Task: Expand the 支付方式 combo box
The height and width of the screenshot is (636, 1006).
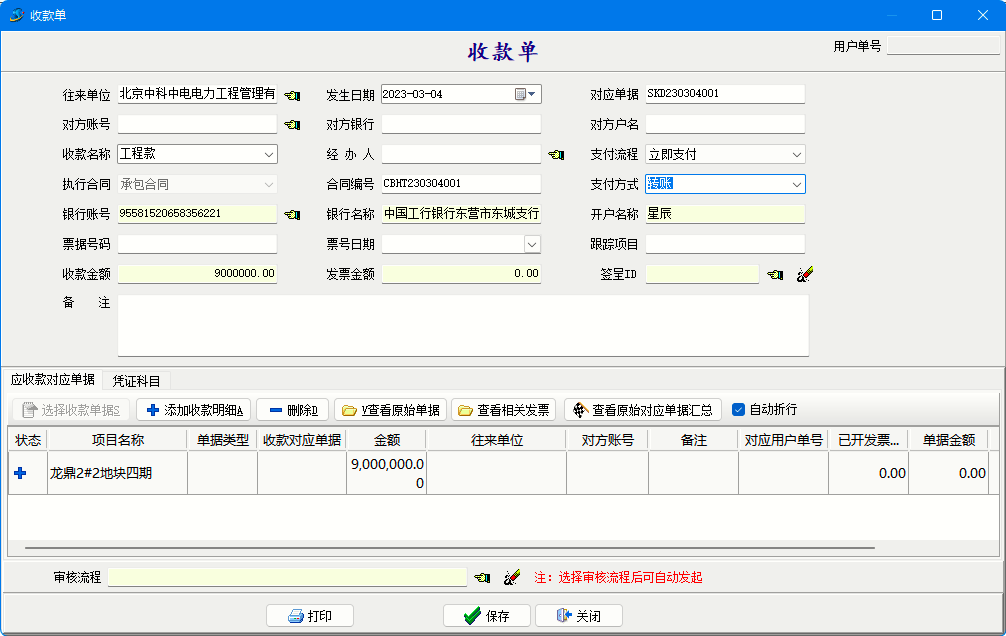Action: coord(796,184)
